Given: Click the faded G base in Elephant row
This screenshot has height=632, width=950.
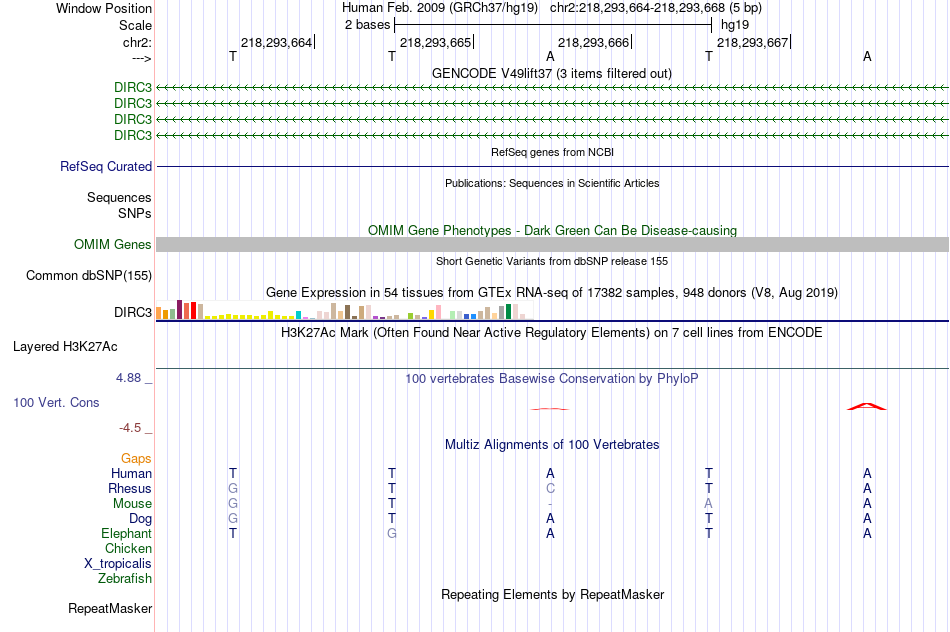Looking at the screenshot, I should [392, 533].
